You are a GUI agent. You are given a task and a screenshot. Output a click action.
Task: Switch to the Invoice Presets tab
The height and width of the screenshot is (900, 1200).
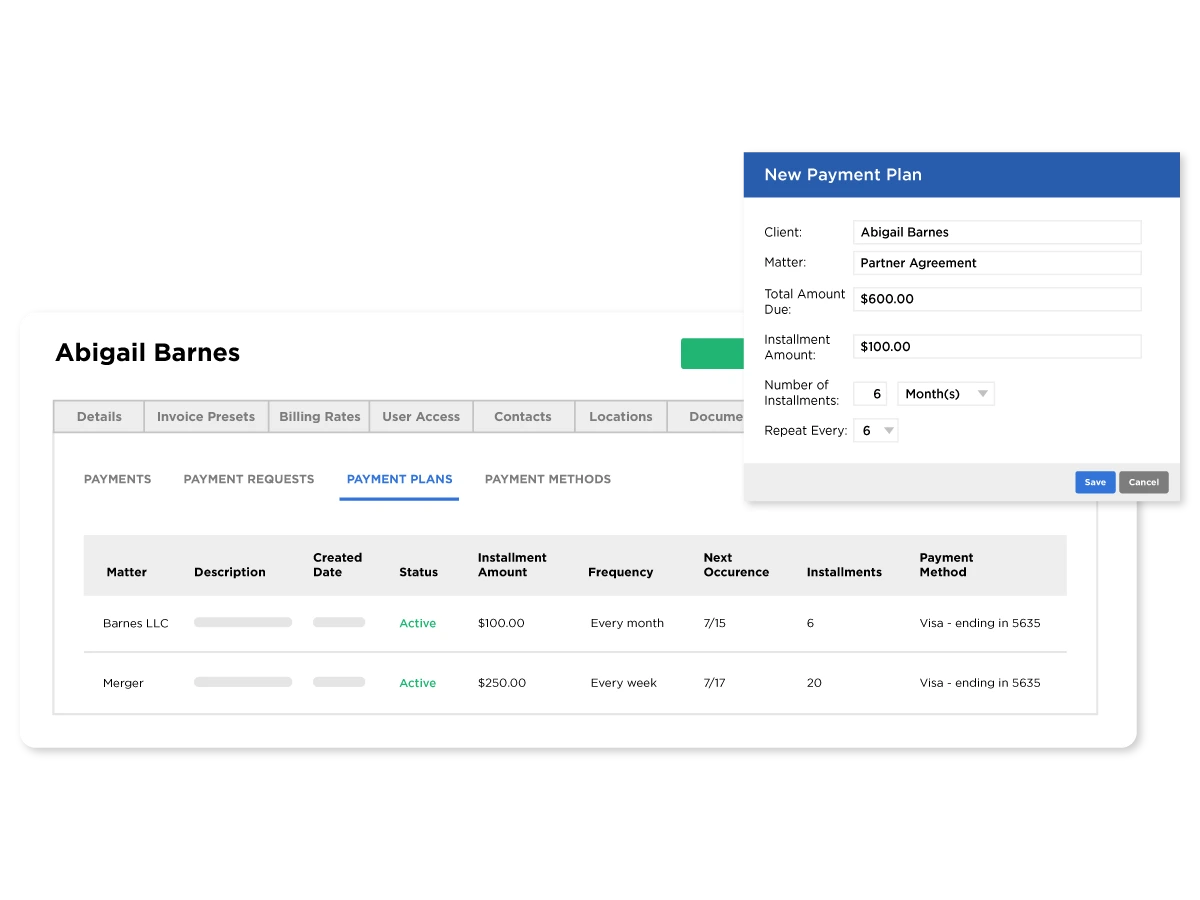[206, 417]
